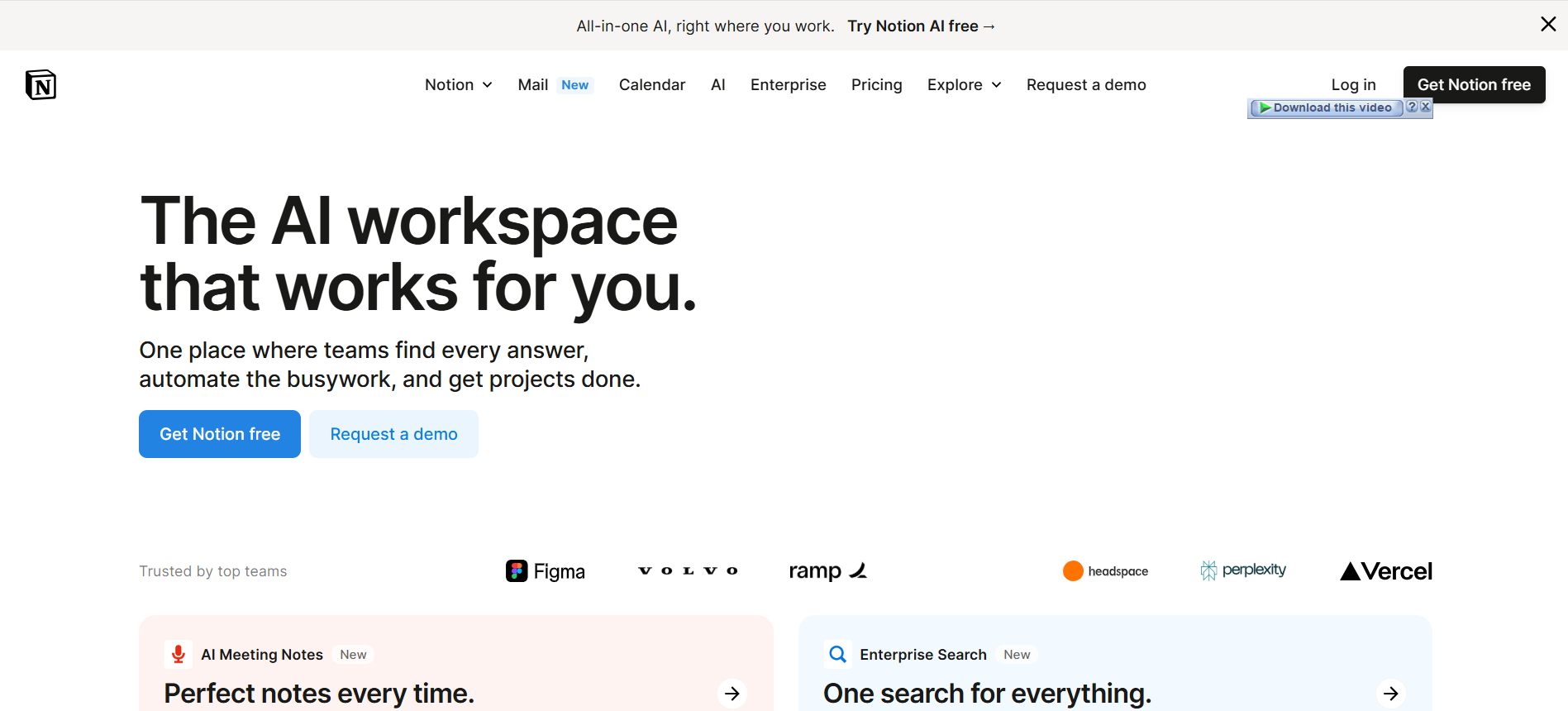The height and width of the screenshot is (711, 1568).
Task: Click Try Notion AI free link
Action: (922, 26)
